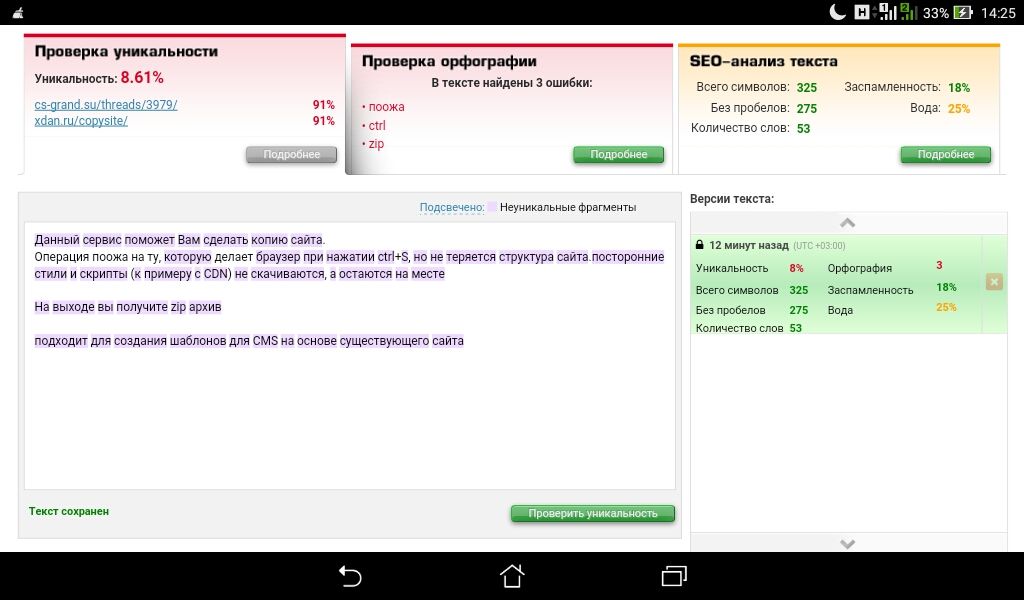
Task: Open the Проверка уникальности tab
Action: [x=126, y=52]
